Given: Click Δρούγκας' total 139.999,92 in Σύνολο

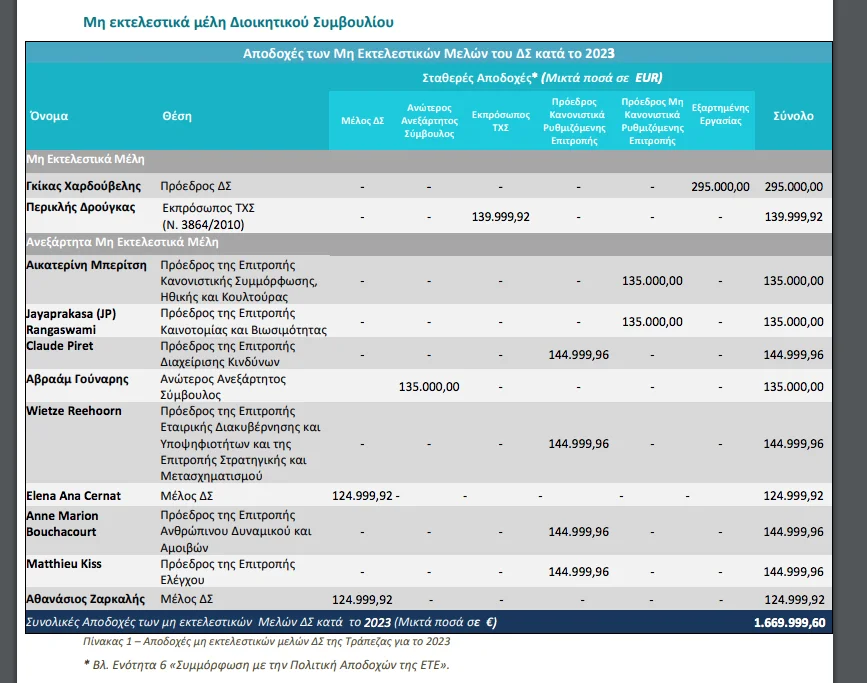Looking at the screenshot, I should (x=793, y=217).
